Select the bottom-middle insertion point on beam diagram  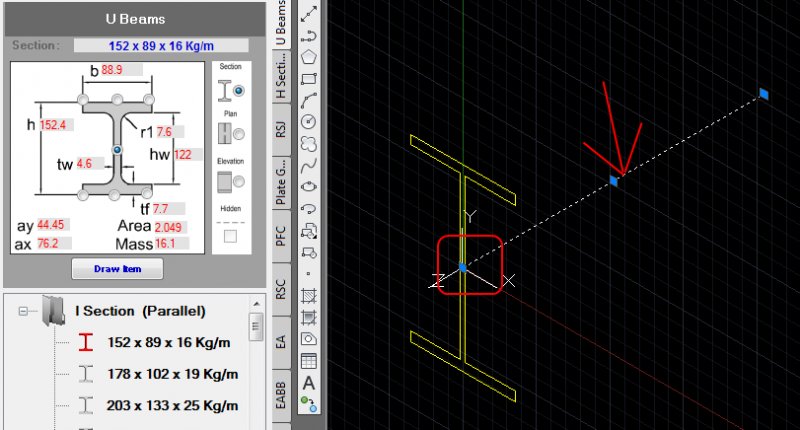(114, 194)
